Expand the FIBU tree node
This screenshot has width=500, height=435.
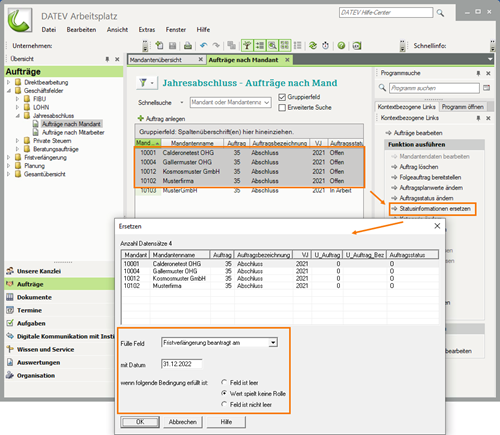pos(17,99)
